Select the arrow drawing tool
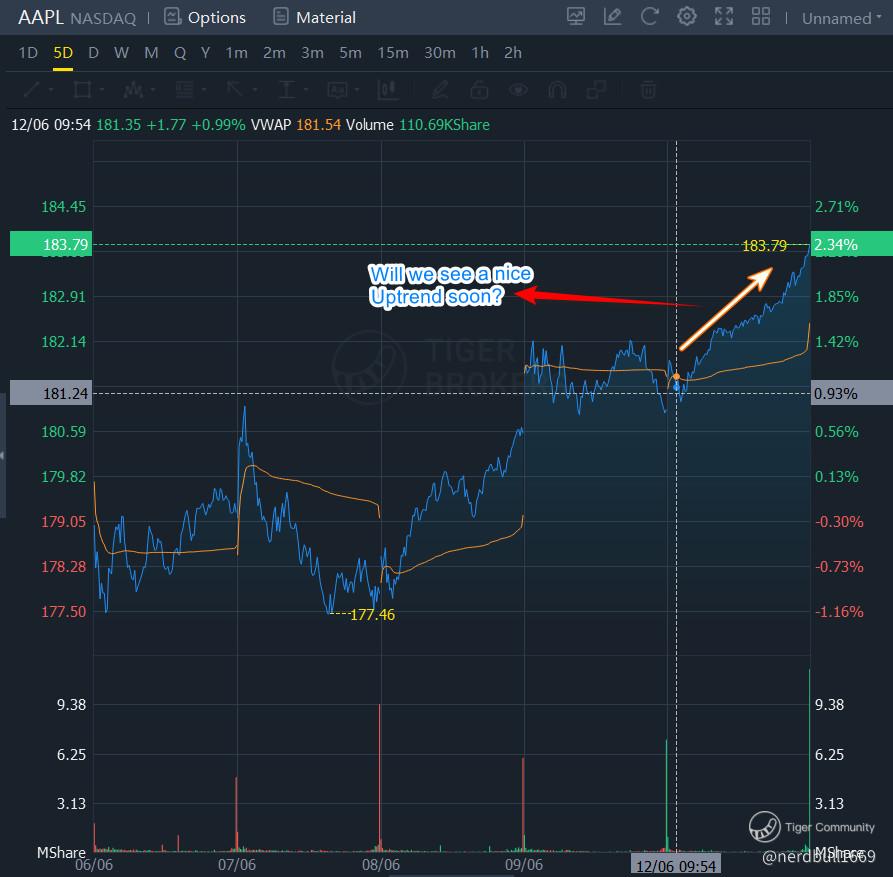This screenshot has width=893, height=877. (x=235, y=89)
